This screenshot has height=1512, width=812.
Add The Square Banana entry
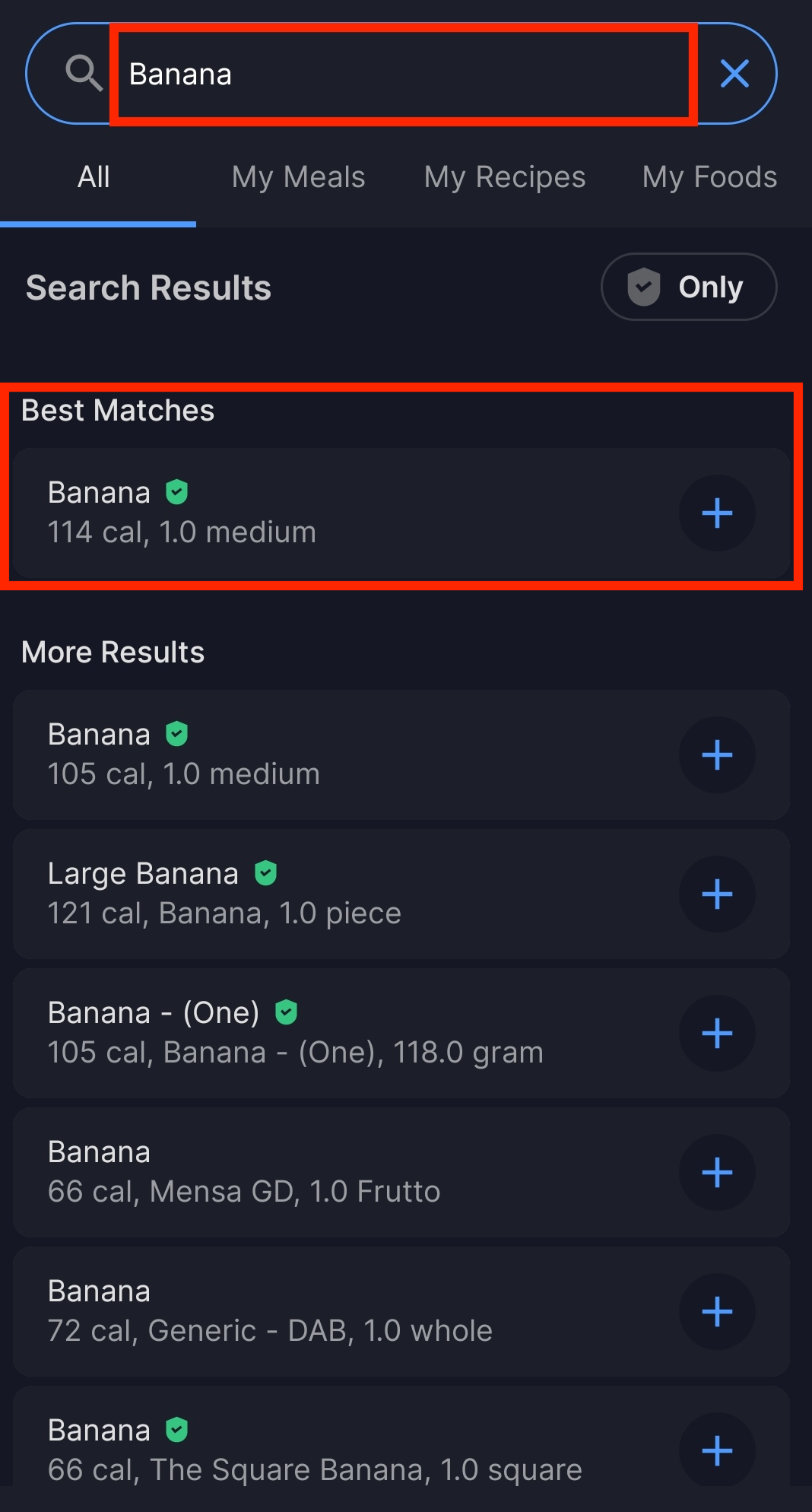(717, 1450)
